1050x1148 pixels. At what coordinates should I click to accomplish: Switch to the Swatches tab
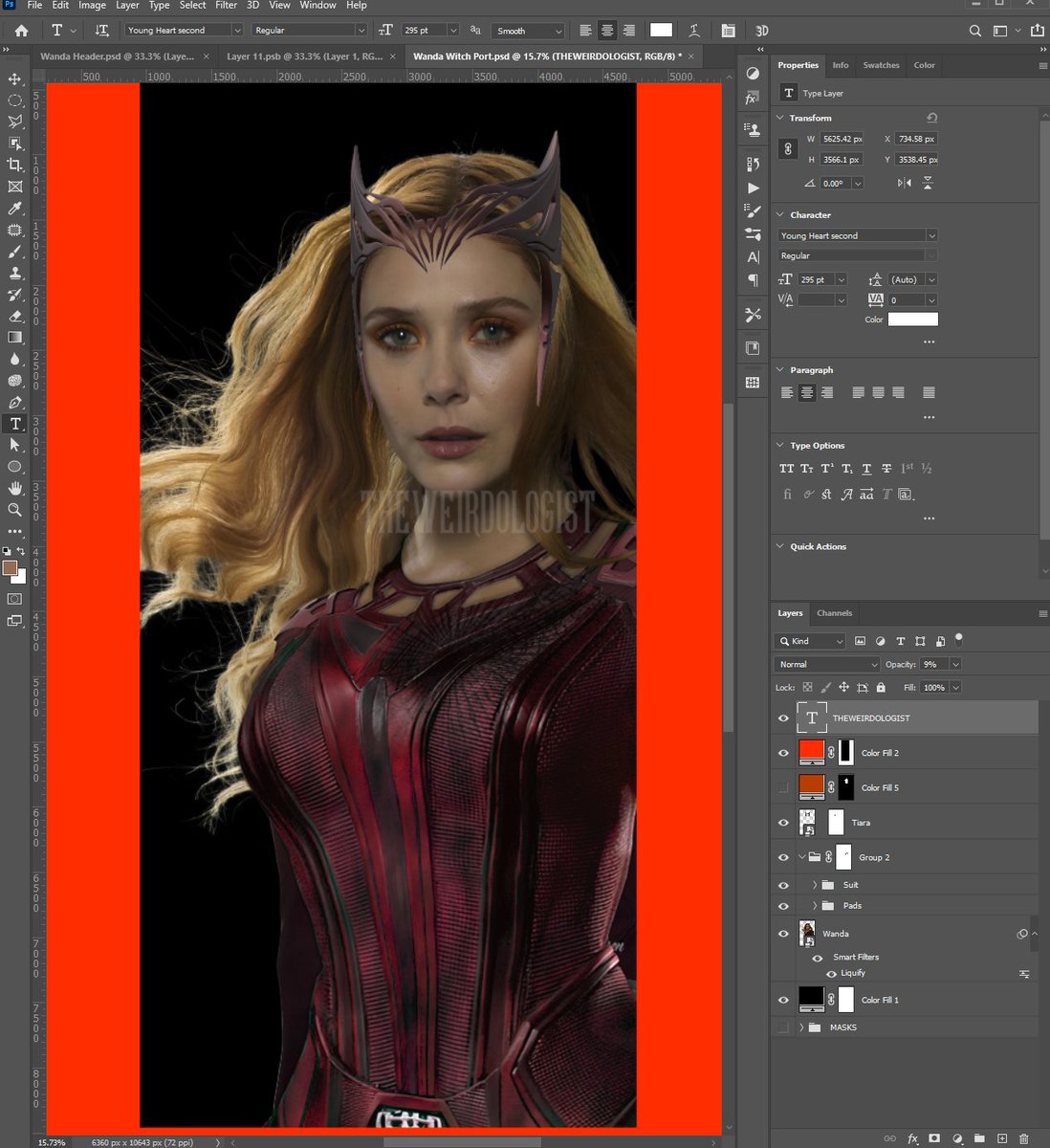pyautogui.click(x=881, y=65)
